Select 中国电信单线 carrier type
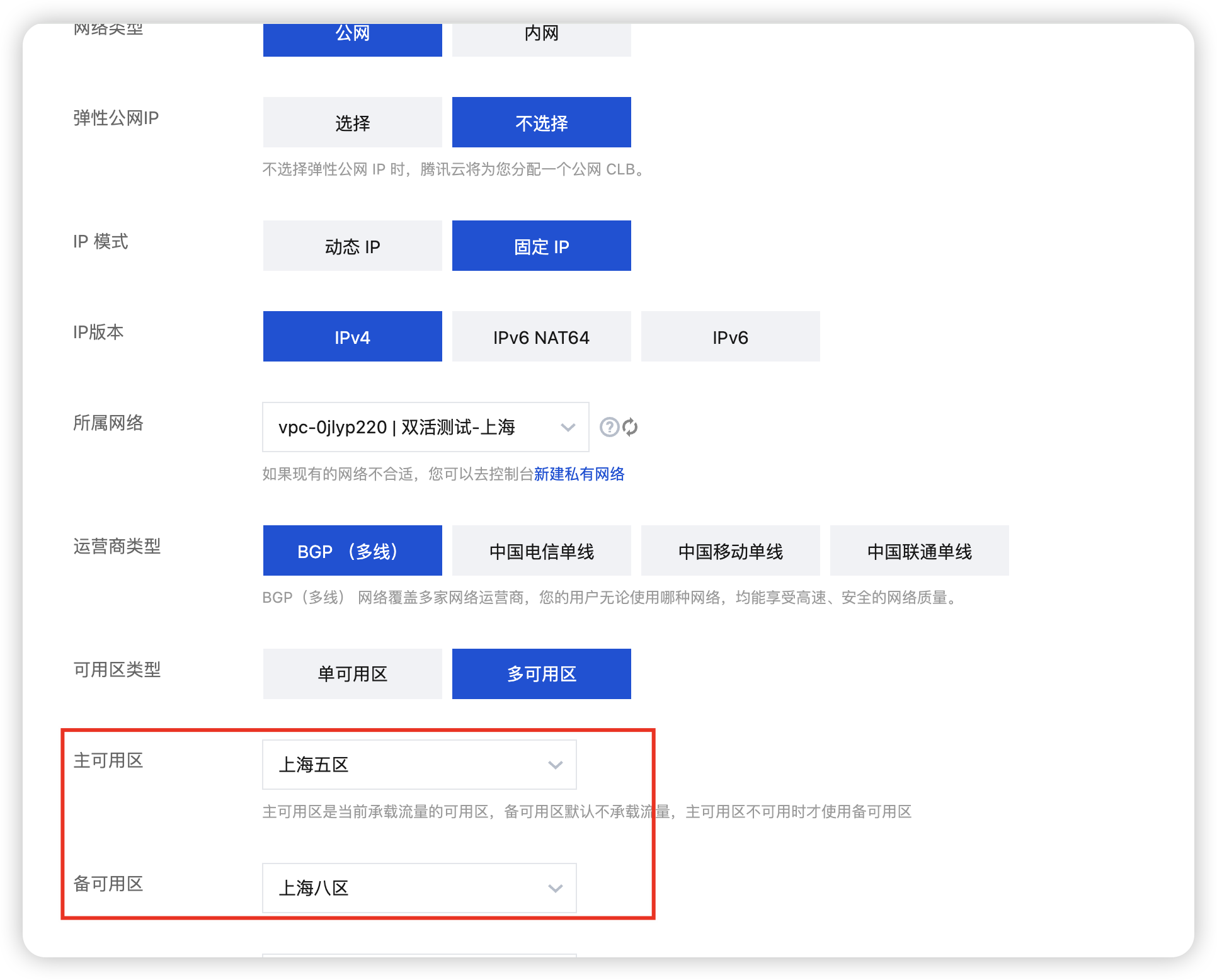This screenshot has width=1217, height=980. pyautogui.click(x=541, y=550)
